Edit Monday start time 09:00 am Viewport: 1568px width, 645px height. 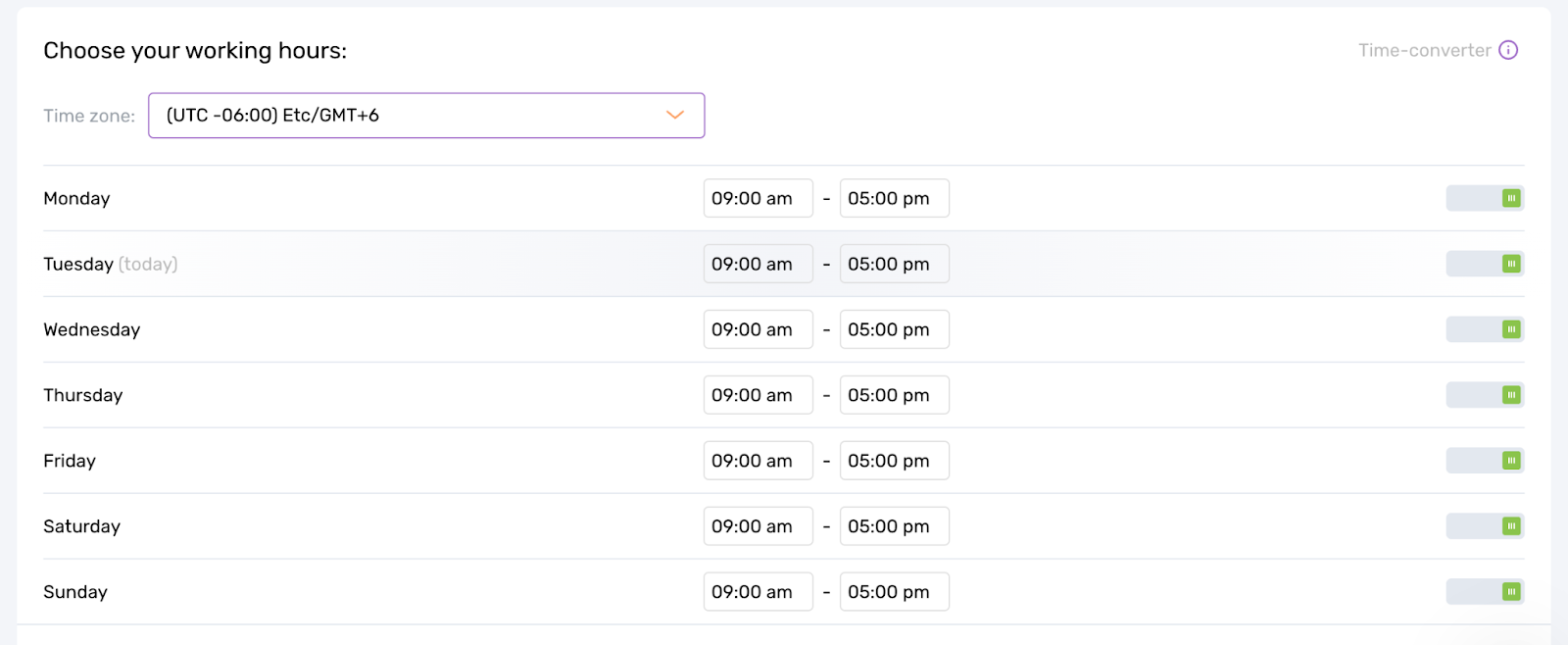[x=759, y=198]
